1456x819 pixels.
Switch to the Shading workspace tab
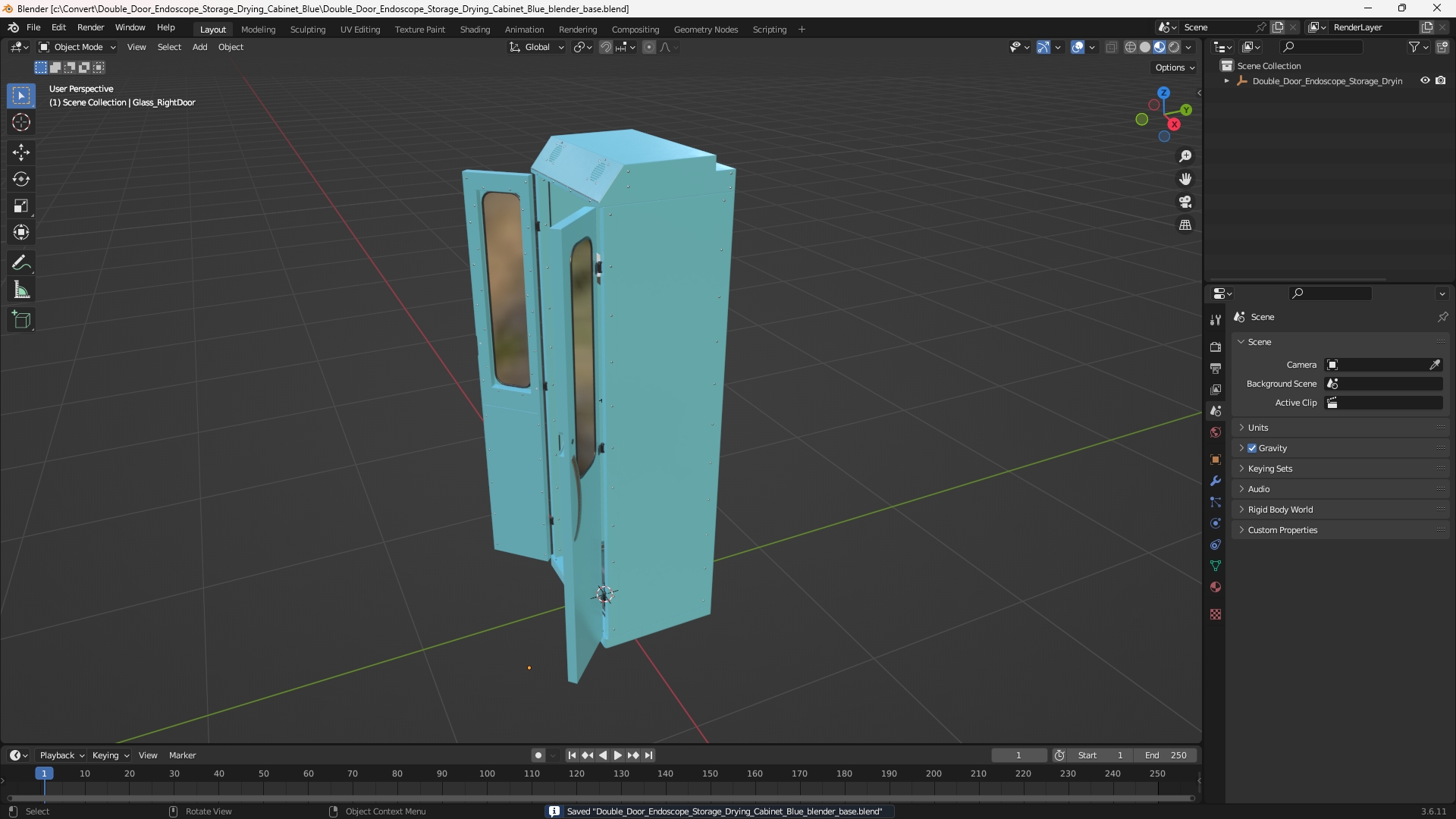475,30
